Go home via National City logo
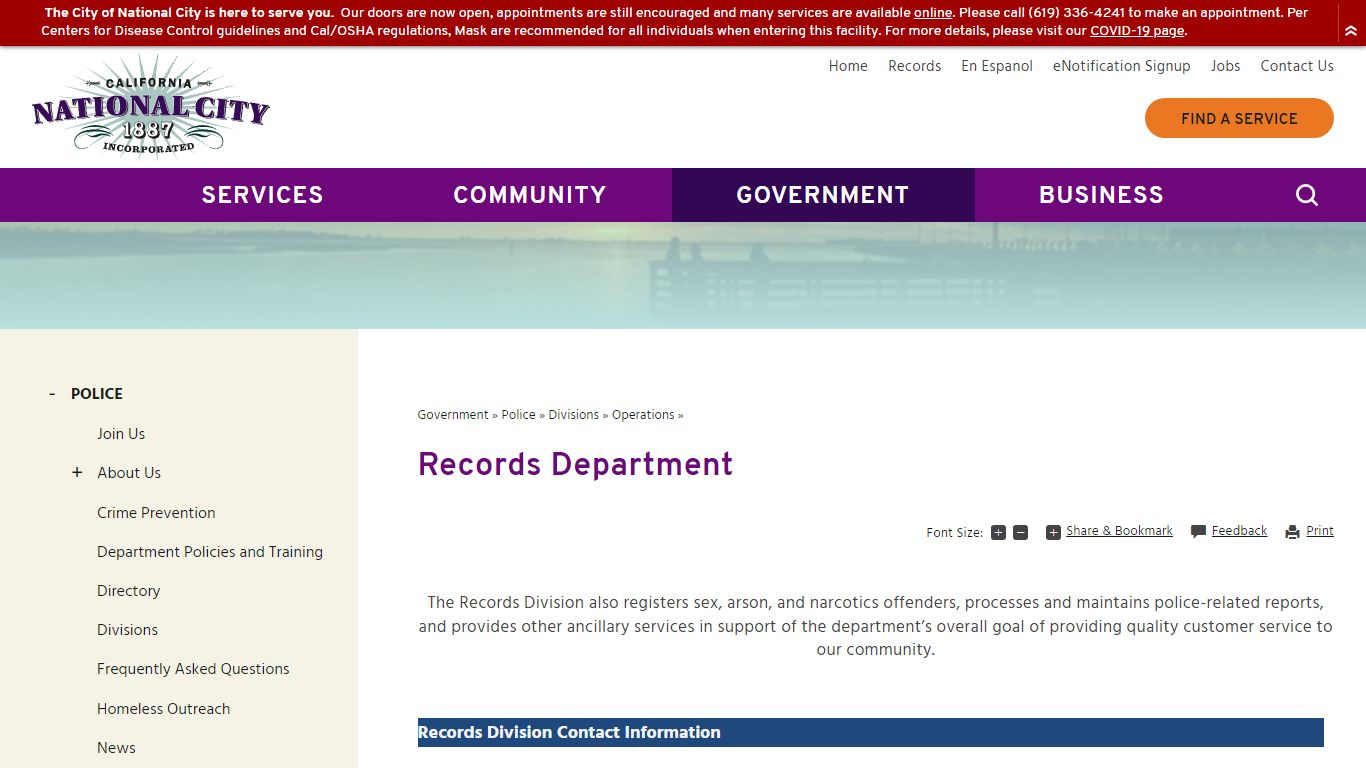Viewport: 1366px width, 768px height. click(x=151, y=107)
